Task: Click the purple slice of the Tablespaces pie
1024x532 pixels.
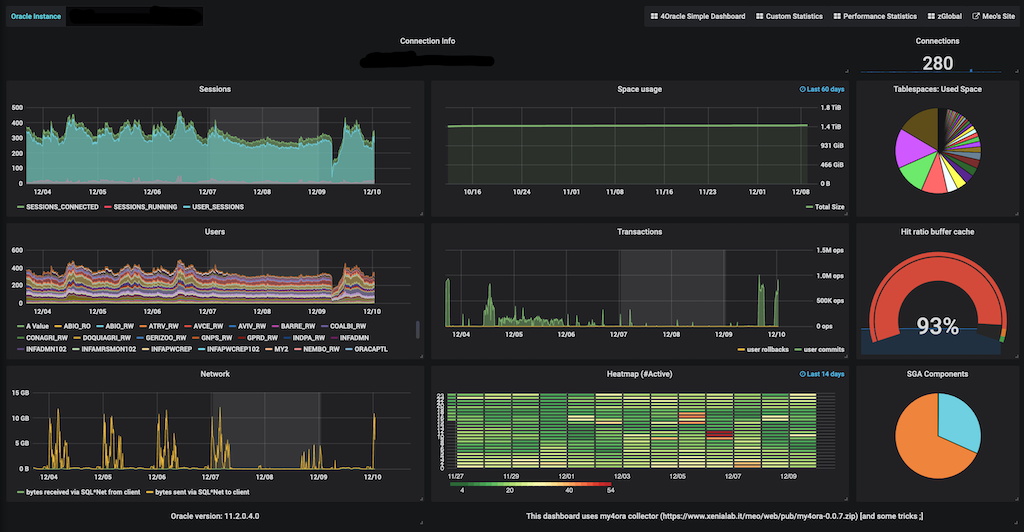Action: tap(911, 149)
